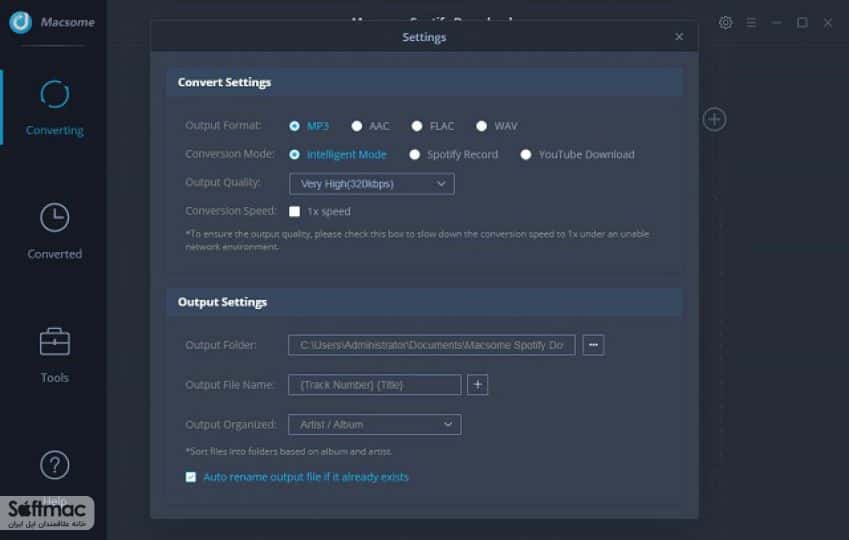Screen dimensions: 849x540
Task: Maximize the Macsome window
Action: coord(802,23)
